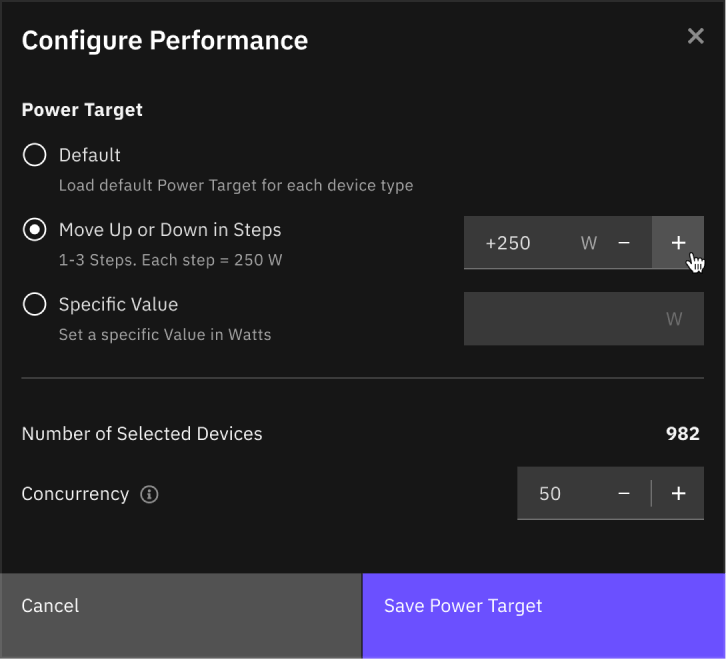Decrease Concurrency with minus button
The width and height of the screenshot is (726, 659).
pyautogui.click(x=624, y=494)
